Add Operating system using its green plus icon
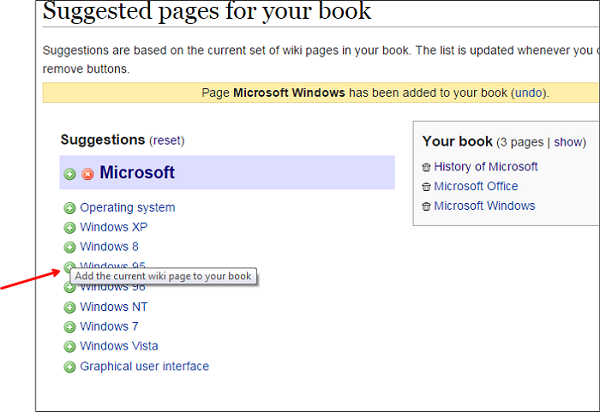The image size is (600, 412). tap(70, 208)
